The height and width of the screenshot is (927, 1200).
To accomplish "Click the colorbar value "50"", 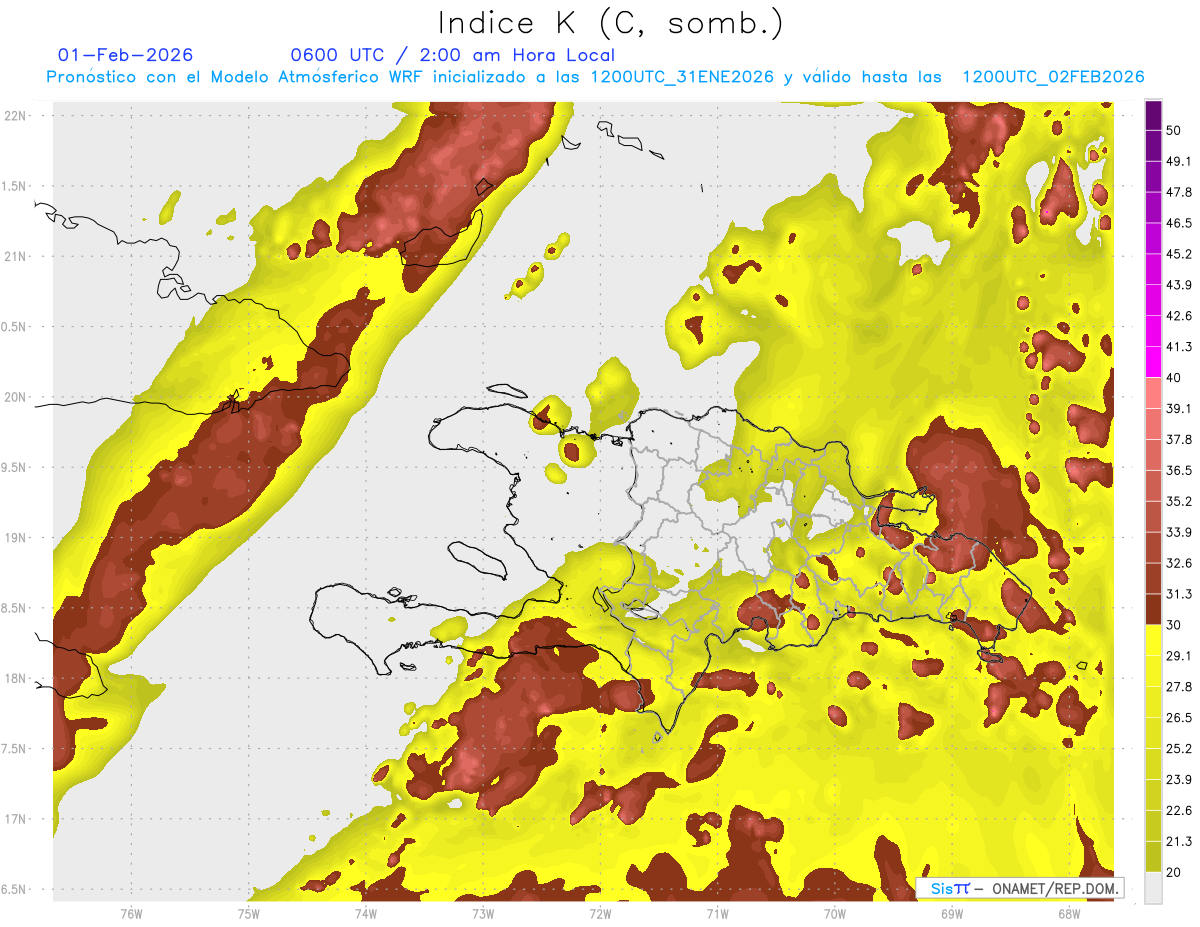I will [1175, 131].
